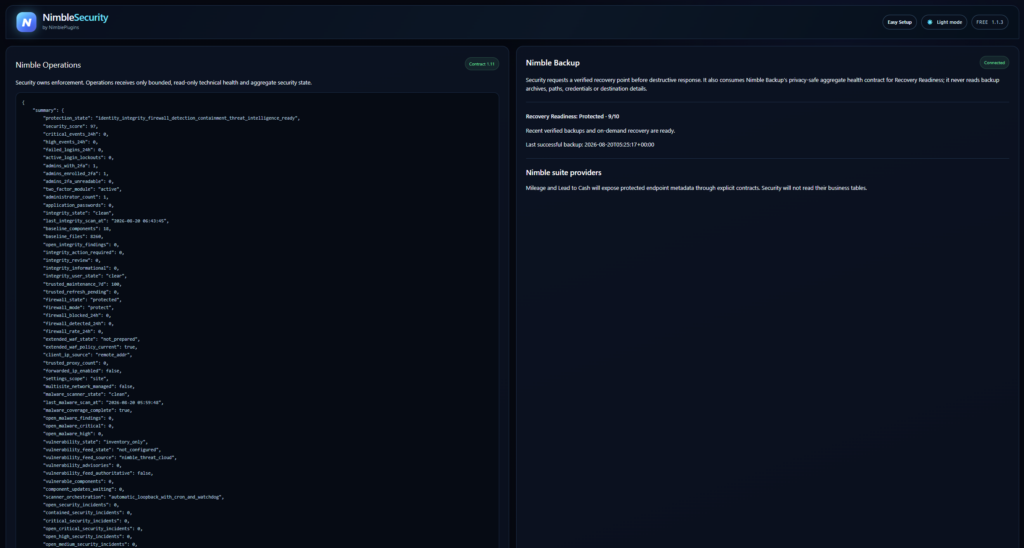This screenshot has height=548, width=1024.
Task: Click the Nimble Backup heading
Action: (552, 63)
